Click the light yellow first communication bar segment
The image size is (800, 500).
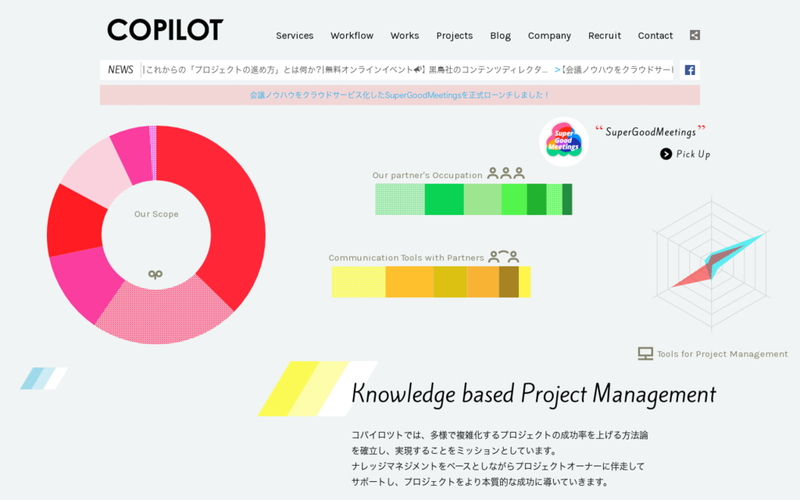point(358,282)
